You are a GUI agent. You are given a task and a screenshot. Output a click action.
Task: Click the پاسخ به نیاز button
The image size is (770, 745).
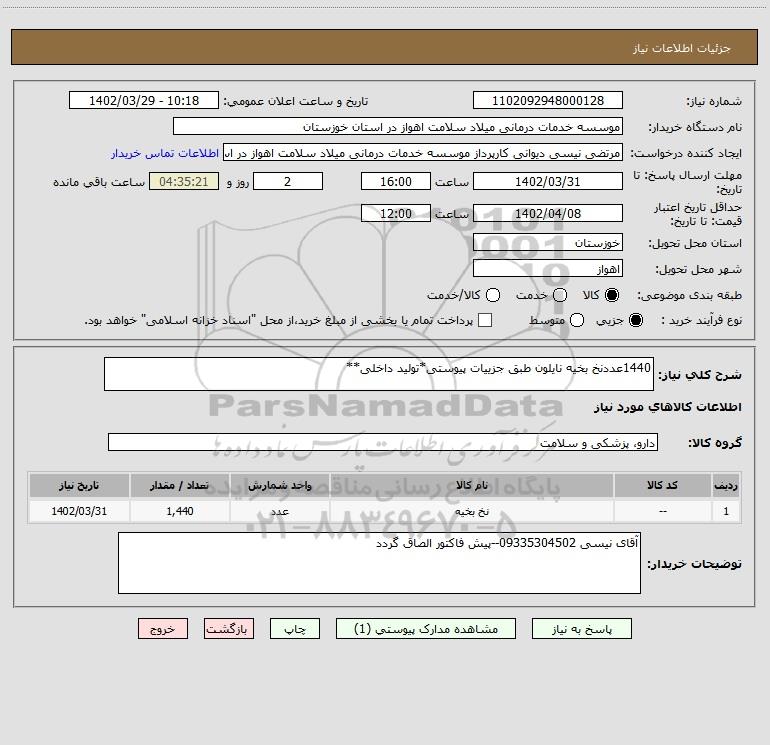[x=581, y=629]
